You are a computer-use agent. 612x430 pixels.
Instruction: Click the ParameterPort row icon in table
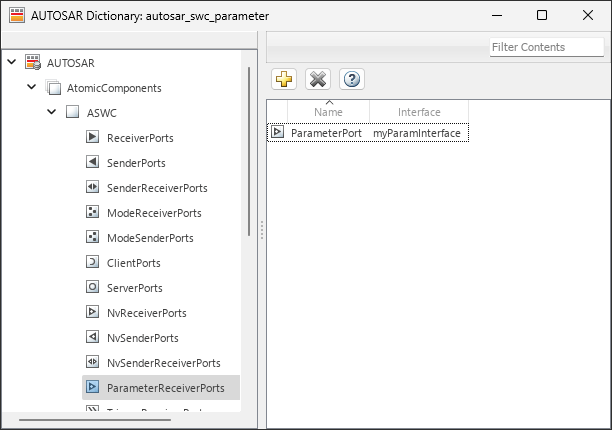[x=277, y=132]
